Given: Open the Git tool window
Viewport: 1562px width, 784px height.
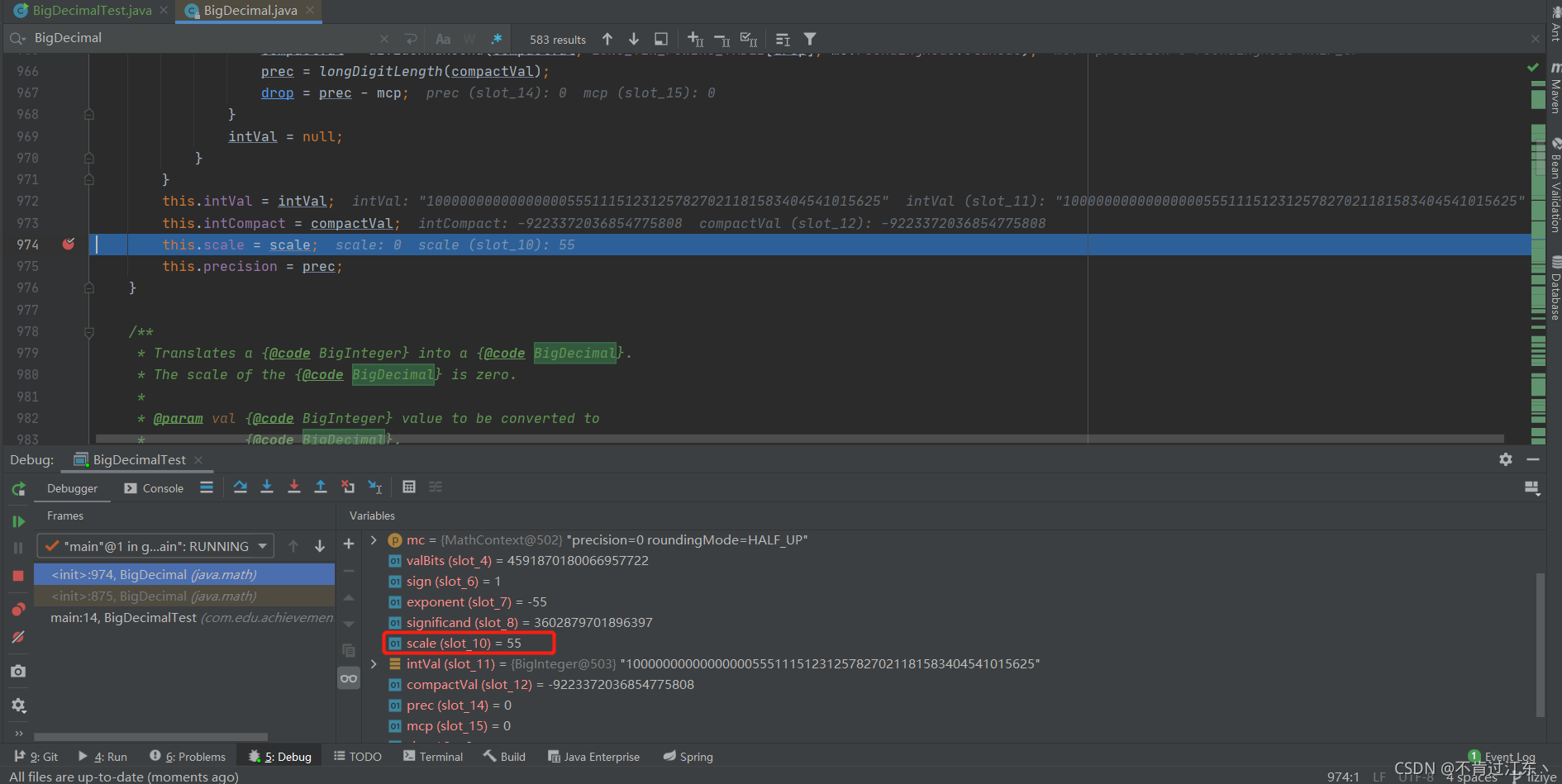Looking at the screenshot, I should (x=36, y=757).
